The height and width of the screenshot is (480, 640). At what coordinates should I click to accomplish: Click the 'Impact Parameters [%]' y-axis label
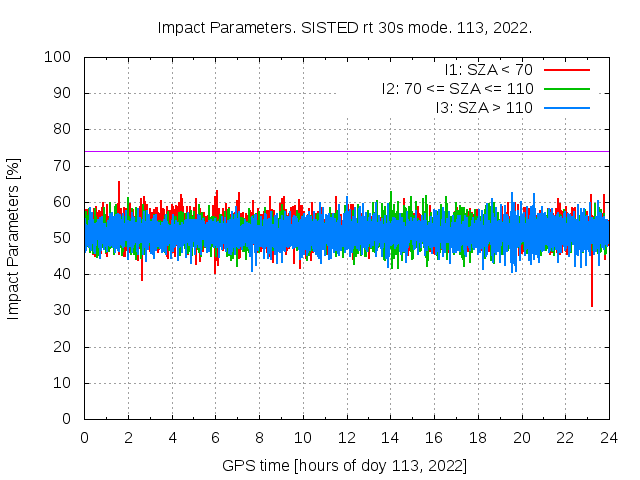coord(14,238)
